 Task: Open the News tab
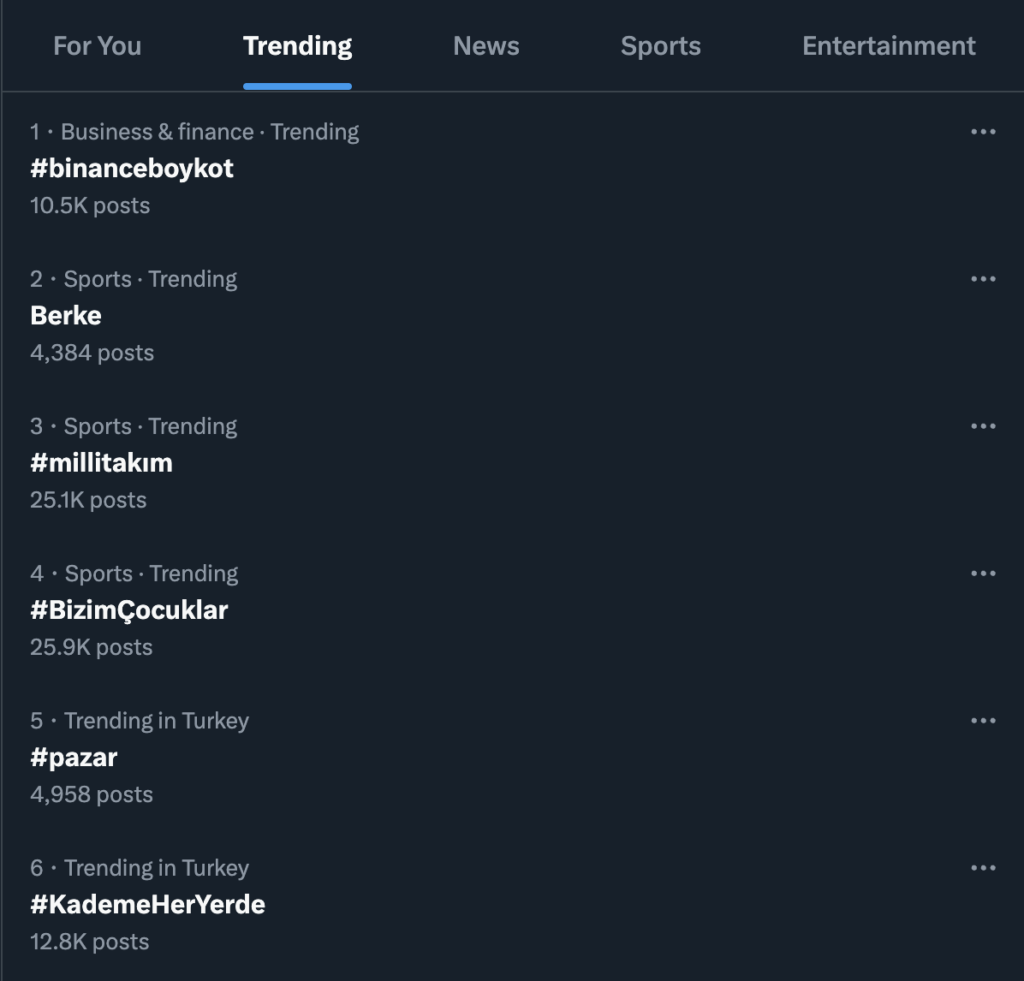[x=486, y=46]
